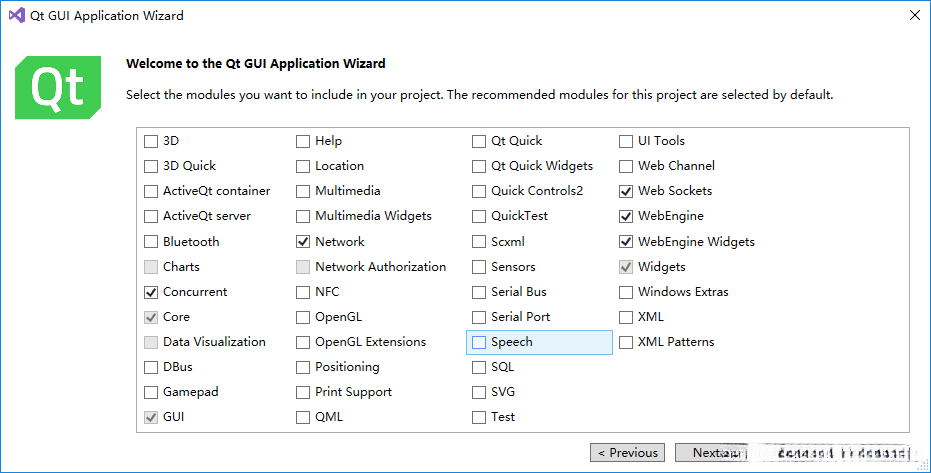
Task: Go back with the Previous button
Action: coord(627,453)
